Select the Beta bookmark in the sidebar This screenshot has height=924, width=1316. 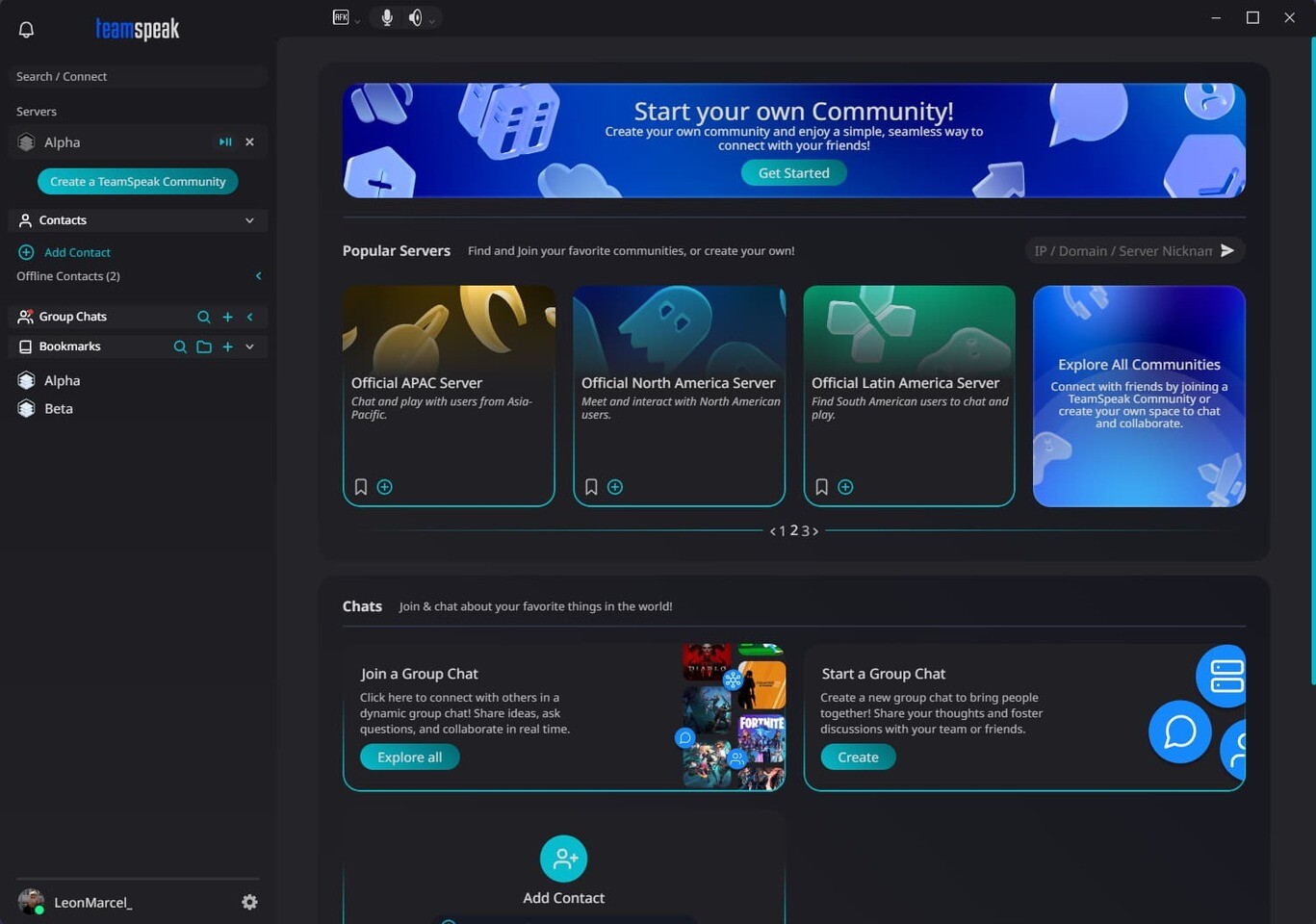point(58,408)
